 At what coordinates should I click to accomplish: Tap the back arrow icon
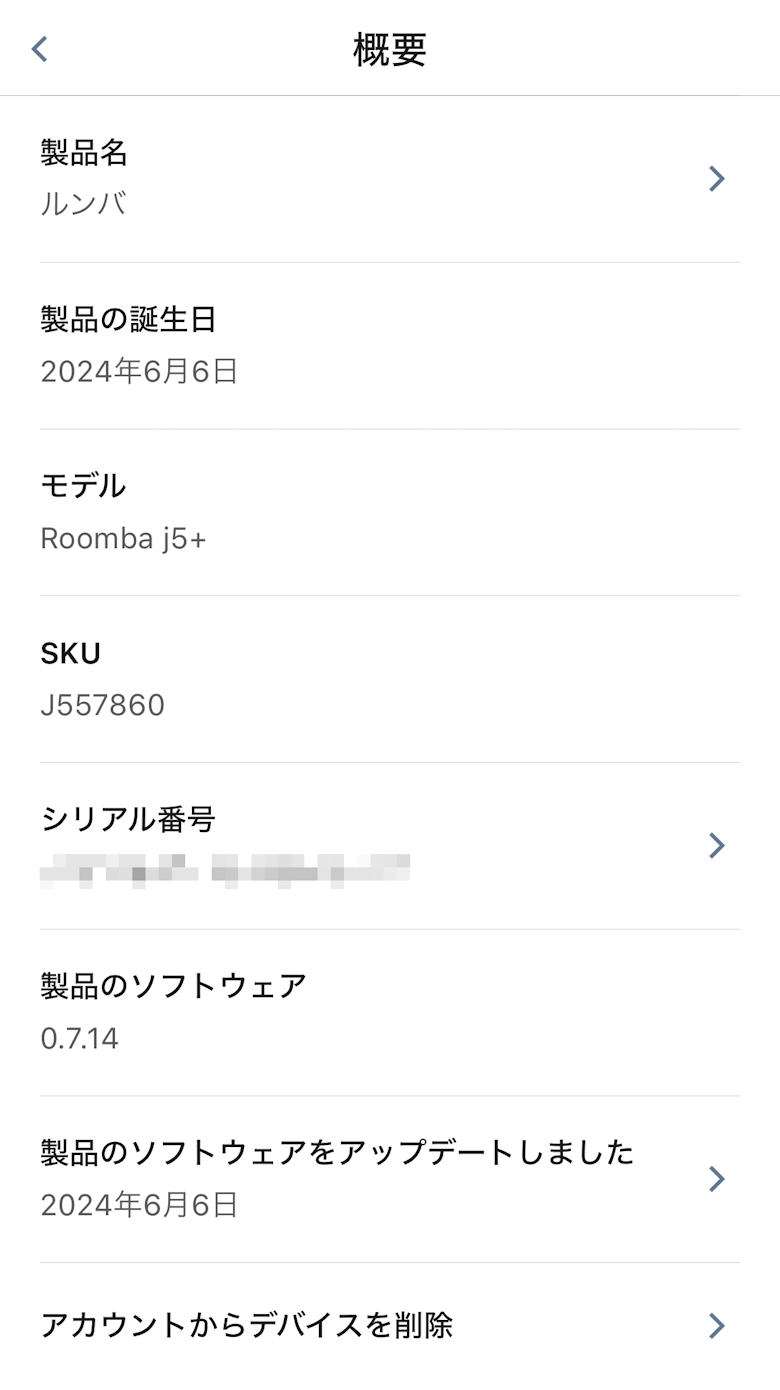click(x=40, y=49)
